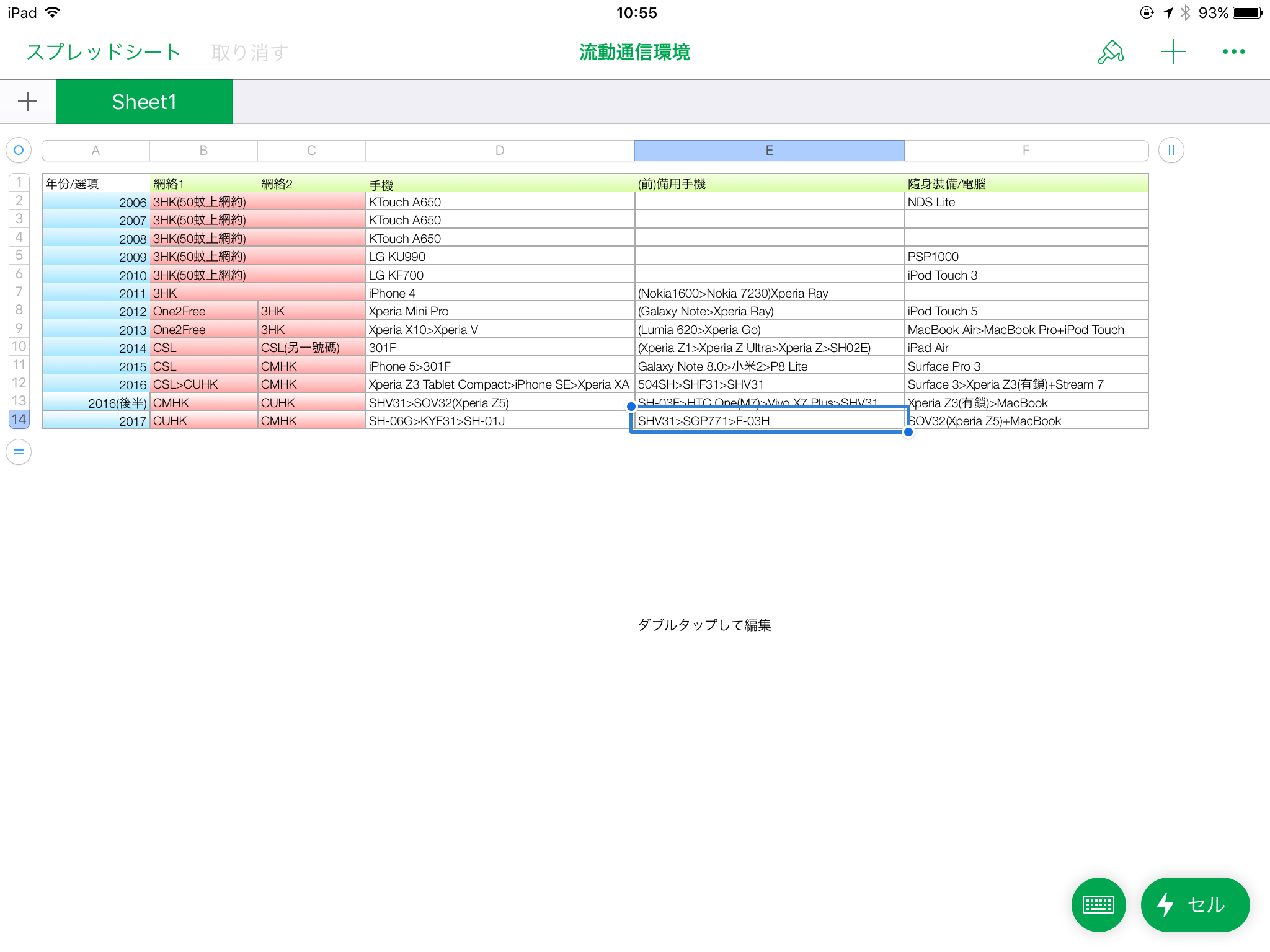This screenshot has height=952, width=1270.
Task: Select the Xperia X10>Xperia V cell
Action: [500, 330]
